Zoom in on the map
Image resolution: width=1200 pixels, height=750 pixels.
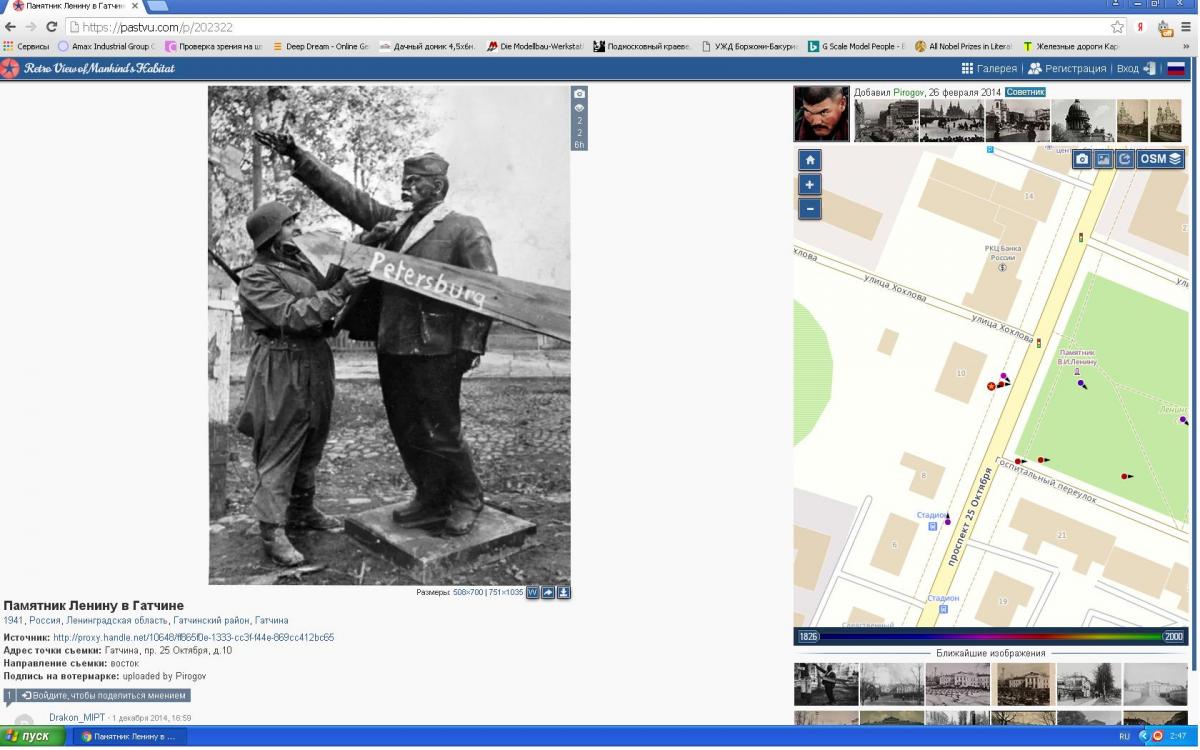[x=810, y=184]
